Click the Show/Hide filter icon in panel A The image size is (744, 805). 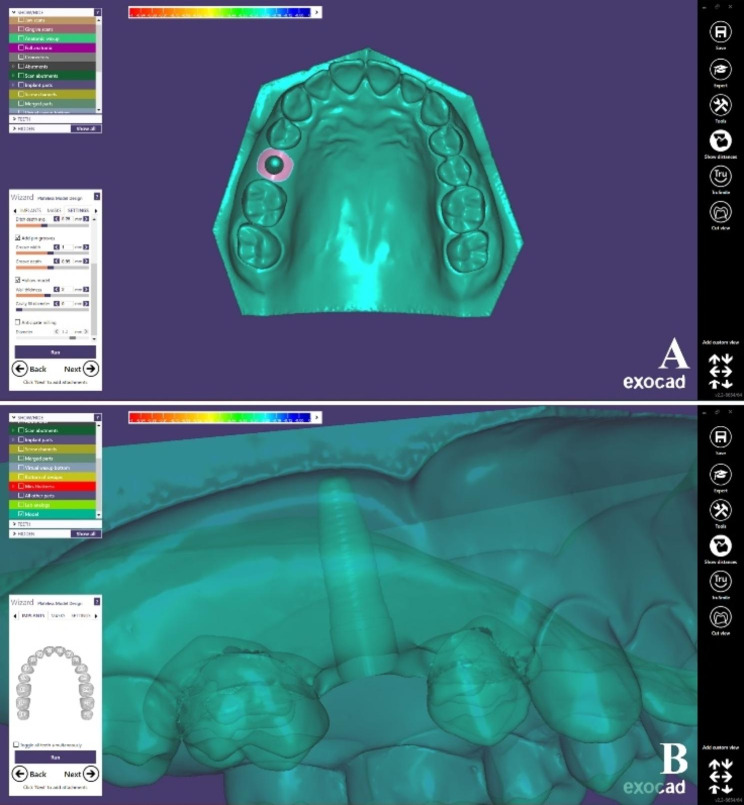click(x=98, y=12)
